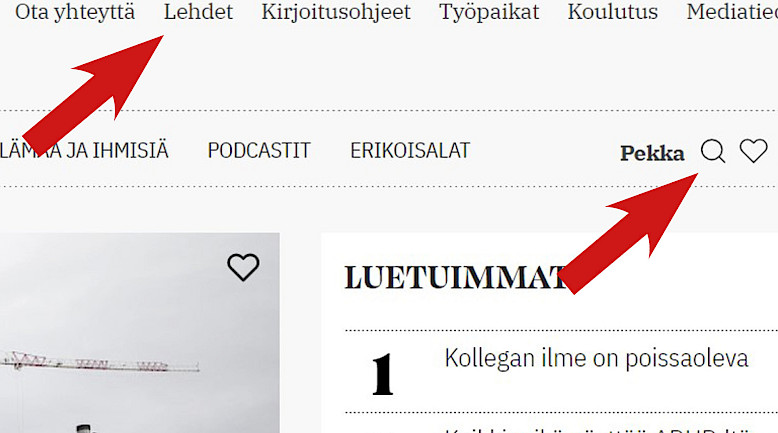Open the Koulutus section link

click(x=613, y=12)
